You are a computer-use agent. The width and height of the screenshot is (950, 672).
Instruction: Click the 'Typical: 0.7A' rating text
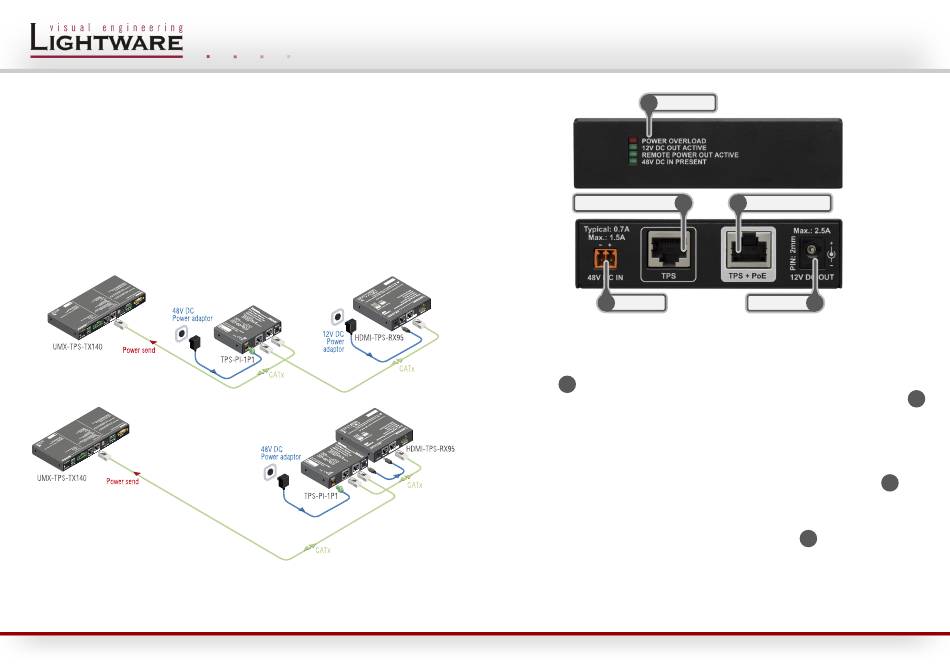[606, 230]
